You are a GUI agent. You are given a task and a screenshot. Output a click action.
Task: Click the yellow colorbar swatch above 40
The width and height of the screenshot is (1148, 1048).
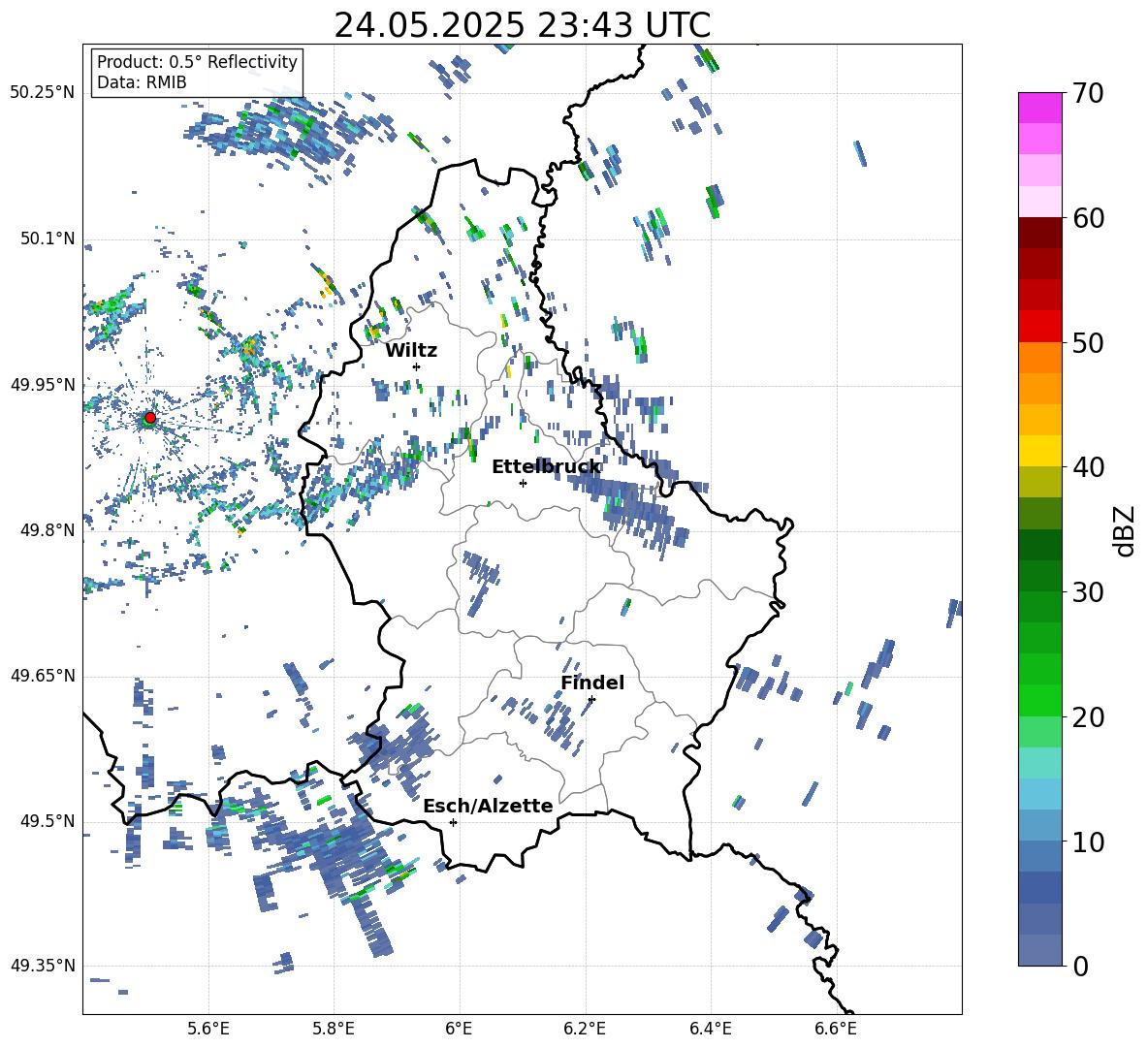[1039, 452]
